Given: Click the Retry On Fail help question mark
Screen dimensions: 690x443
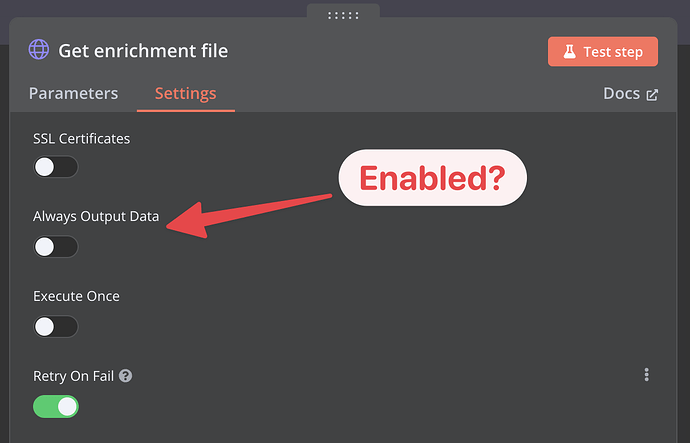Looking at the screenshot, I should [125, 376].
